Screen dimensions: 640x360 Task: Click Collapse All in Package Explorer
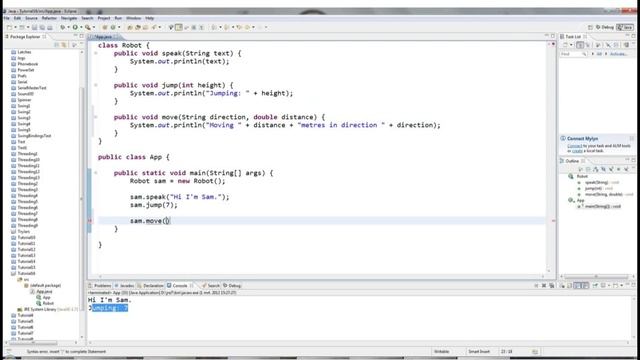tap(57, 44)
